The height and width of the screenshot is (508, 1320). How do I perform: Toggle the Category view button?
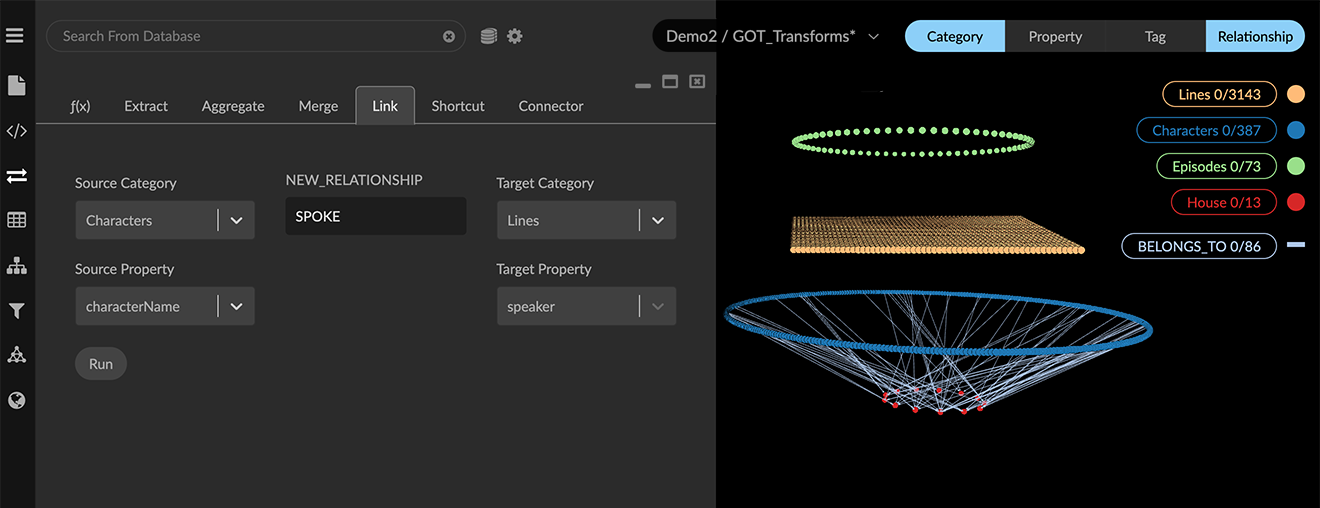pyautogui.click(x=954, y=36)
